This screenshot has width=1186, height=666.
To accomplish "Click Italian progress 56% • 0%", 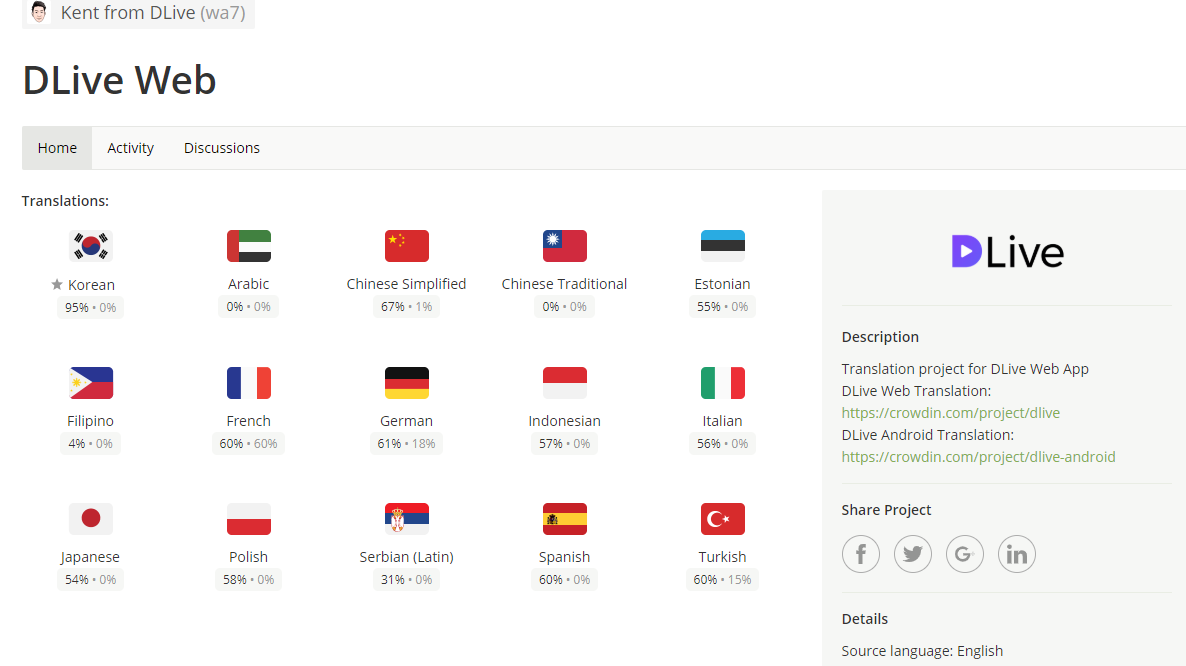I will tap(722, 444).
